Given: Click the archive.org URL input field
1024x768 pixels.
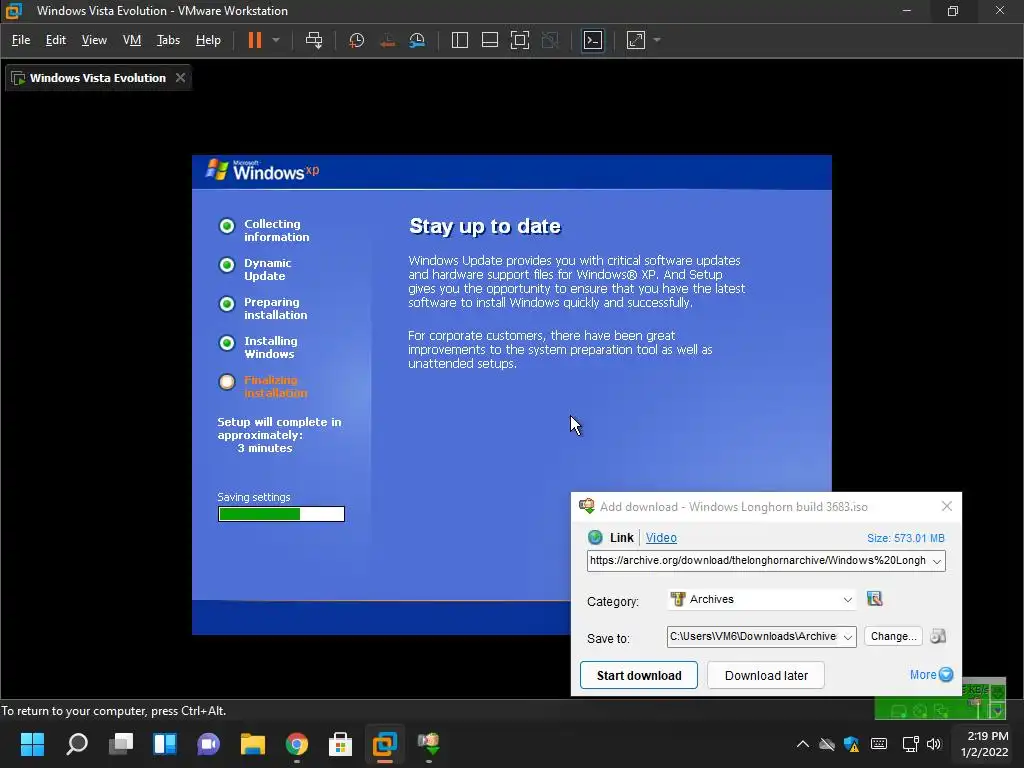Looking at the screenshot, I should [x=758, y=561].
